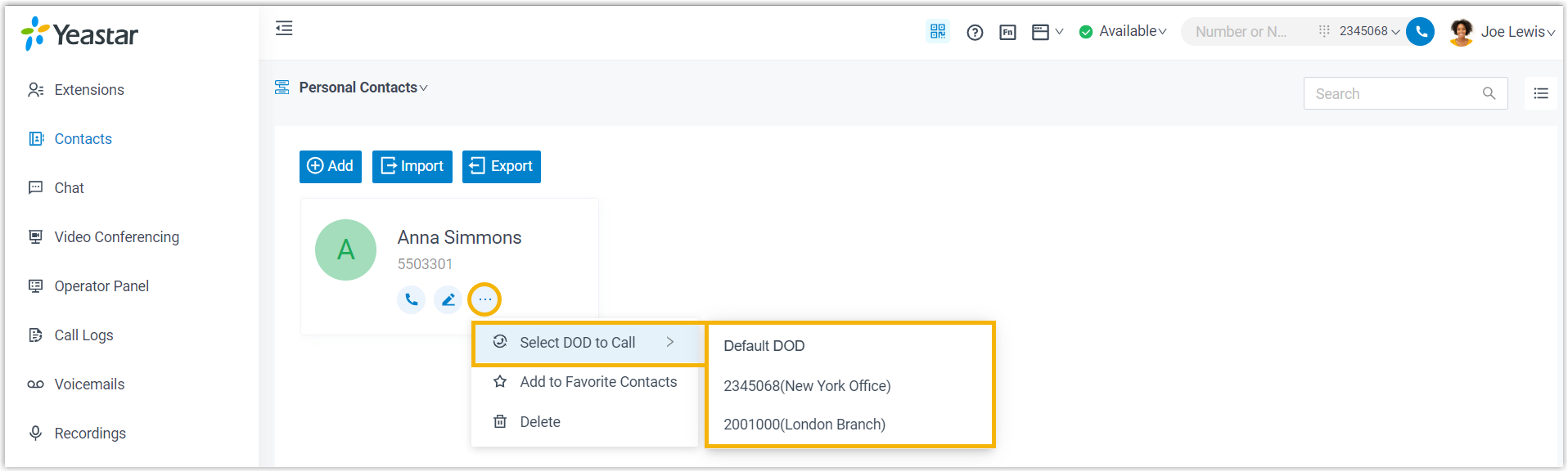Open Recordings in the sidebar
The width and height of the screenshot is (1568, 472).
coord(90,434)
